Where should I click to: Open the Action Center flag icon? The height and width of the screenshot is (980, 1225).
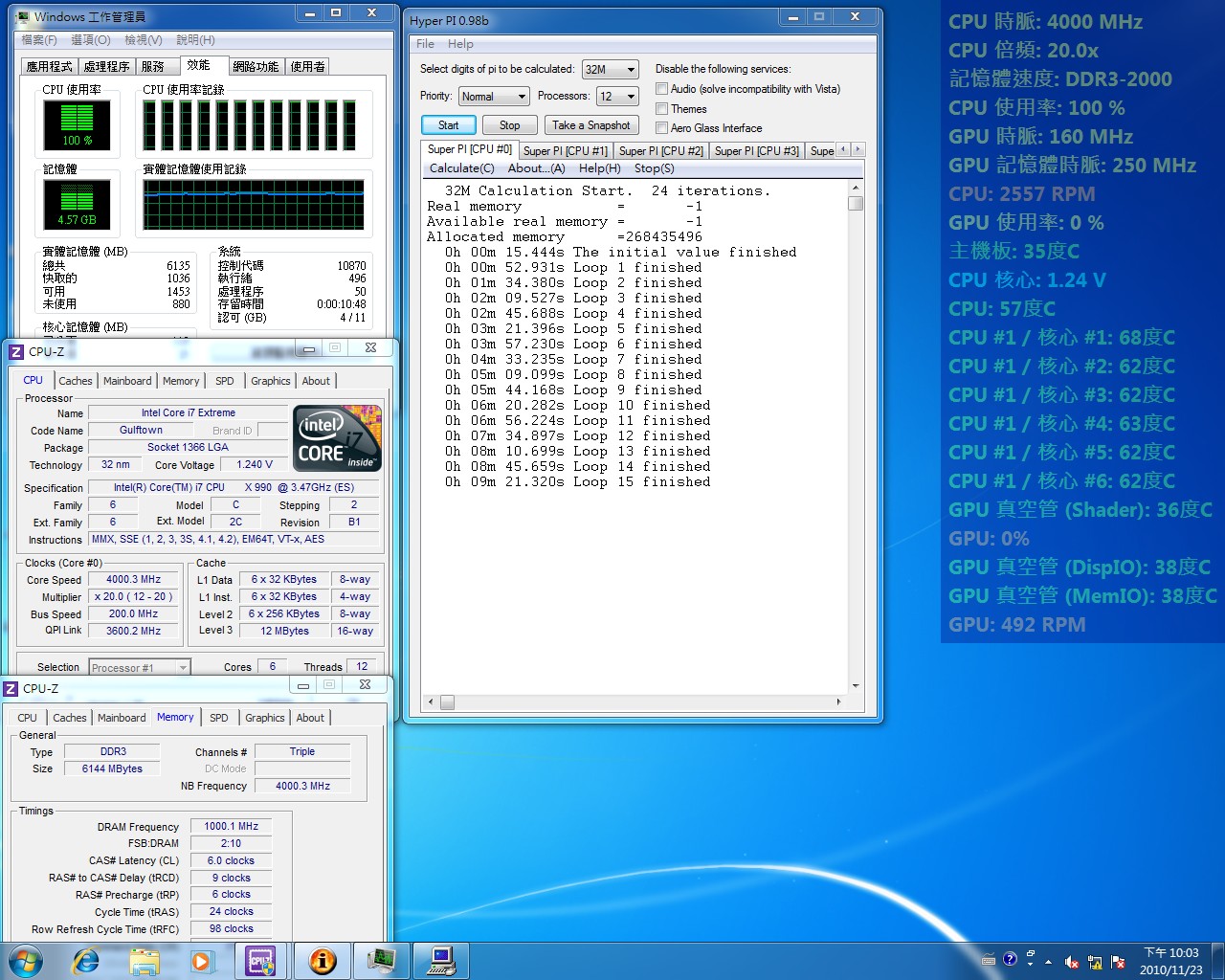tap(1117, 962)
